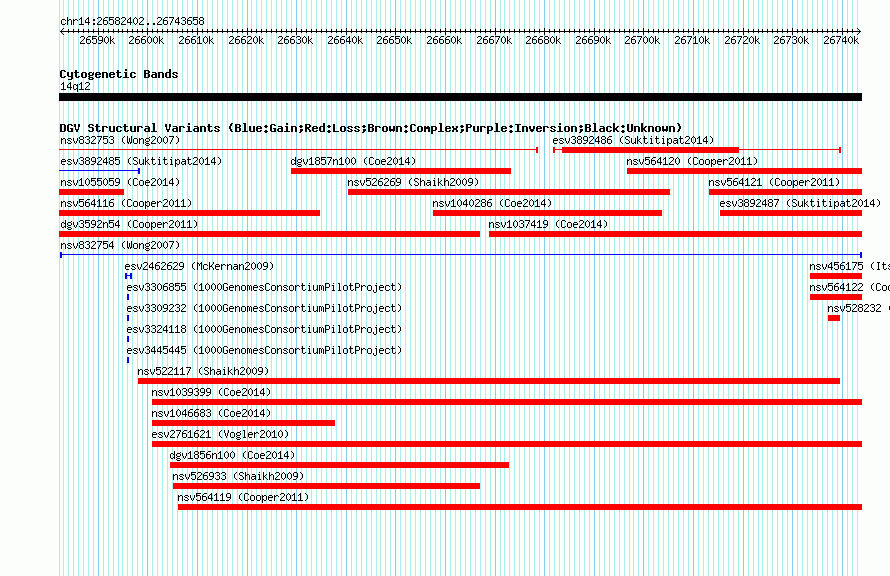Click the red bar under dgv1857n100
This screenshot has height=576, width=890.
coord(401,171)
